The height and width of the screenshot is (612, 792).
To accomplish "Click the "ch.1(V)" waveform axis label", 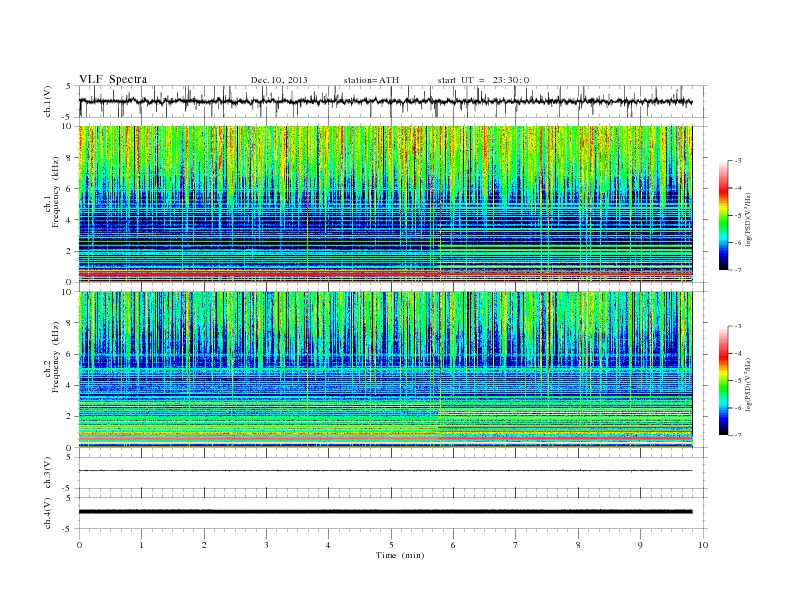I will (x=48, y=101).
